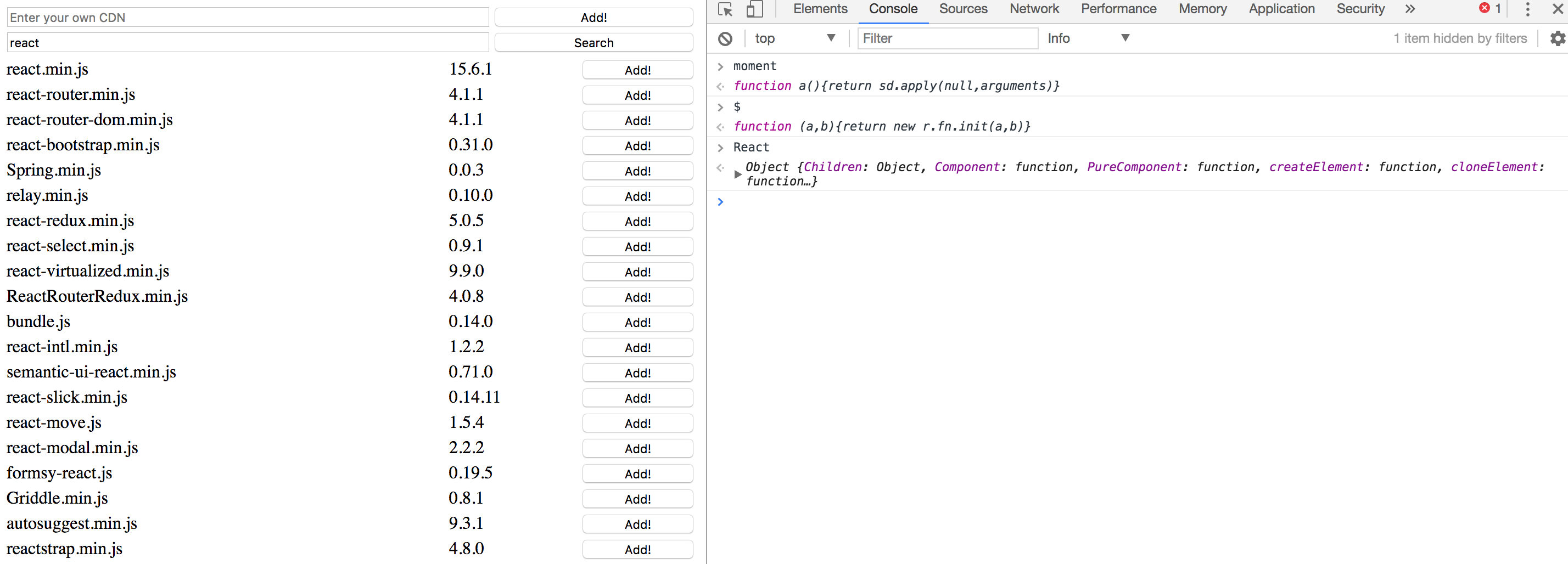
Task: Select the Griddle.min.js file name
Action: coord(57,498)
